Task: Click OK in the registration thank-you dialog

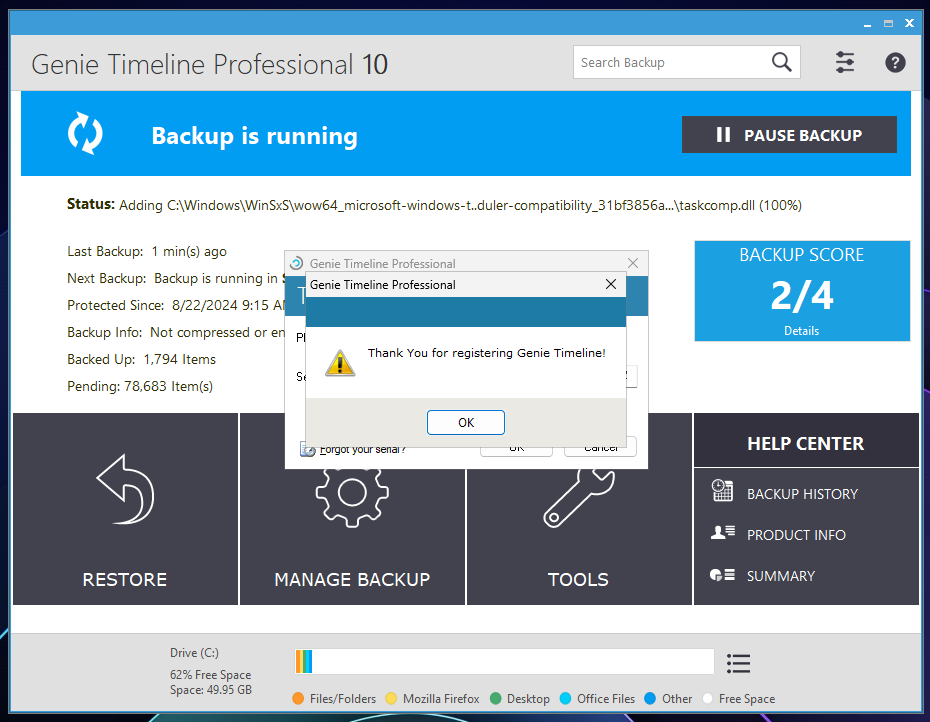Action: click(466, 422)
